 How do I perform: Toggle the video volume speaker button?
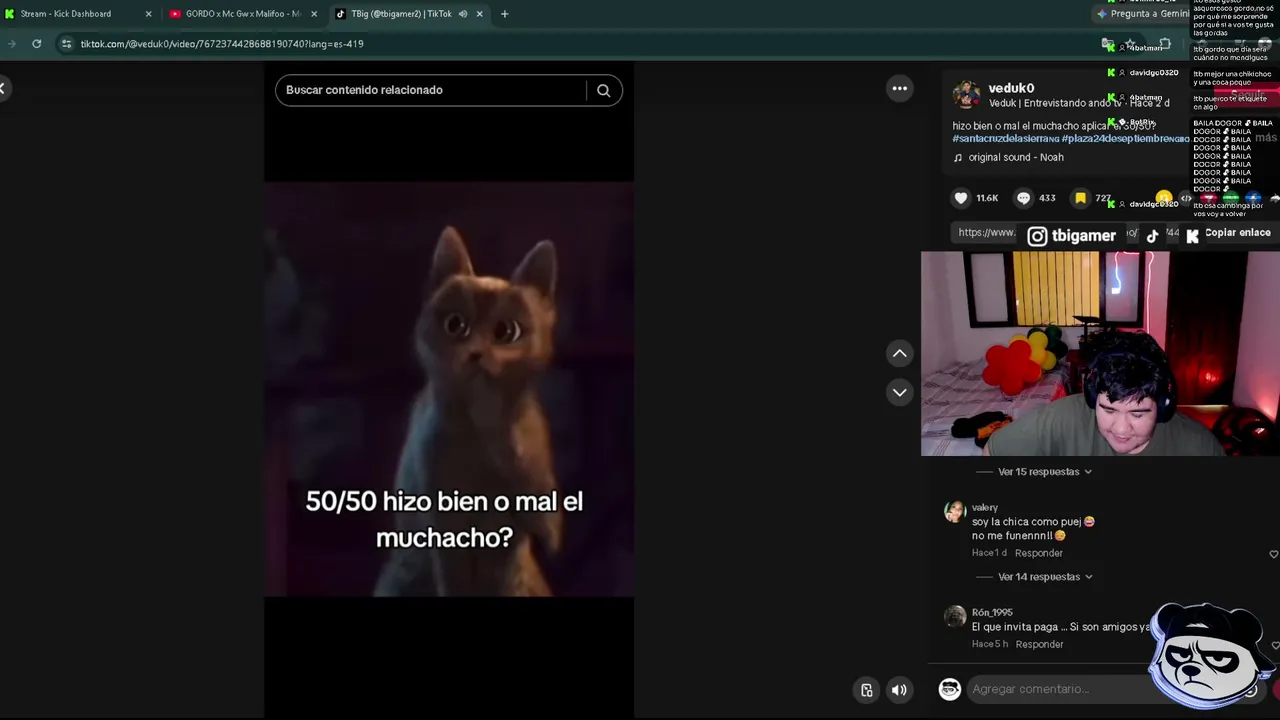tap(899, 689)
